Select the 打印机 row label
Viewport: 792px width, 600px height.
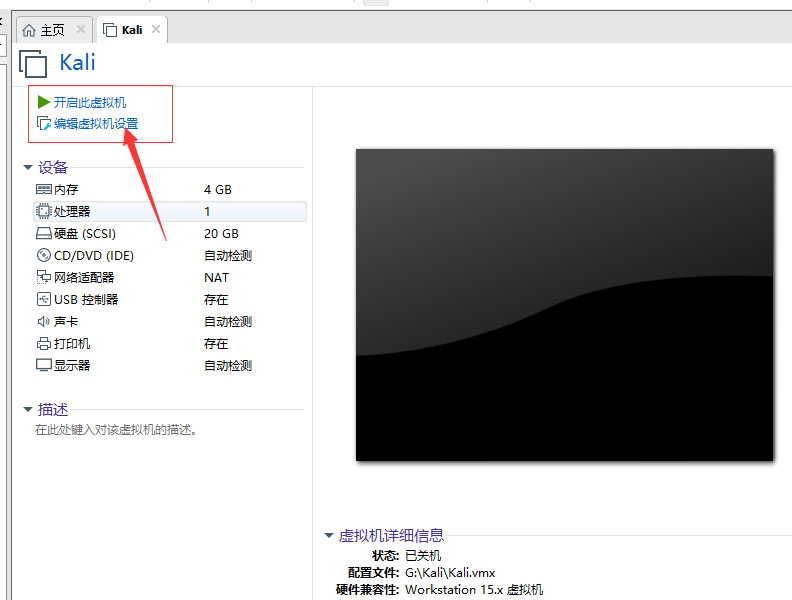click(72, 343)
